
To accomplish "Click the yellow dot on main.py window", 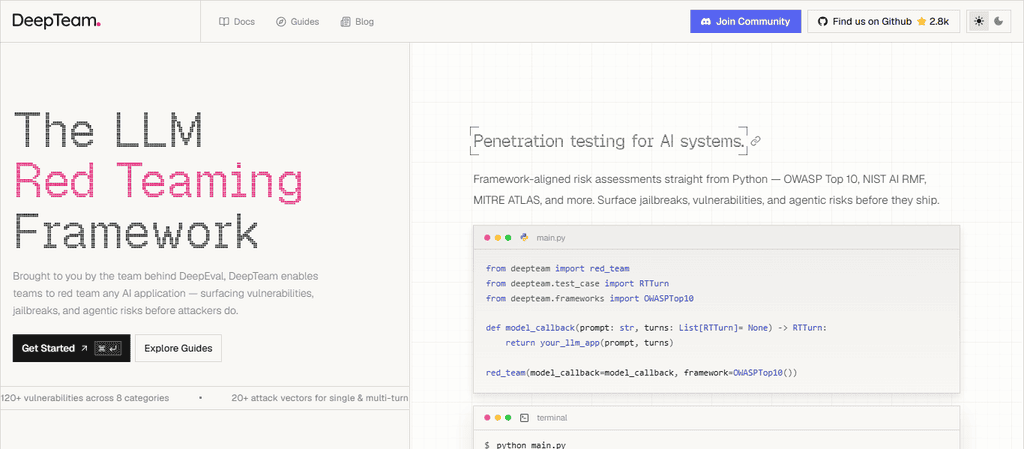I will click(498, 238).
